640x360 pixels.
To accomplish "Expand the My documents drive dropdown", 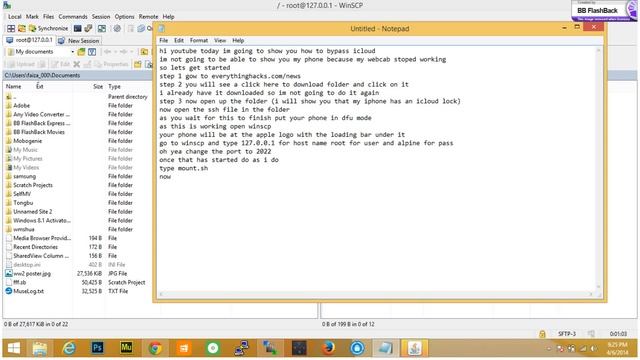I will point(73,52).
